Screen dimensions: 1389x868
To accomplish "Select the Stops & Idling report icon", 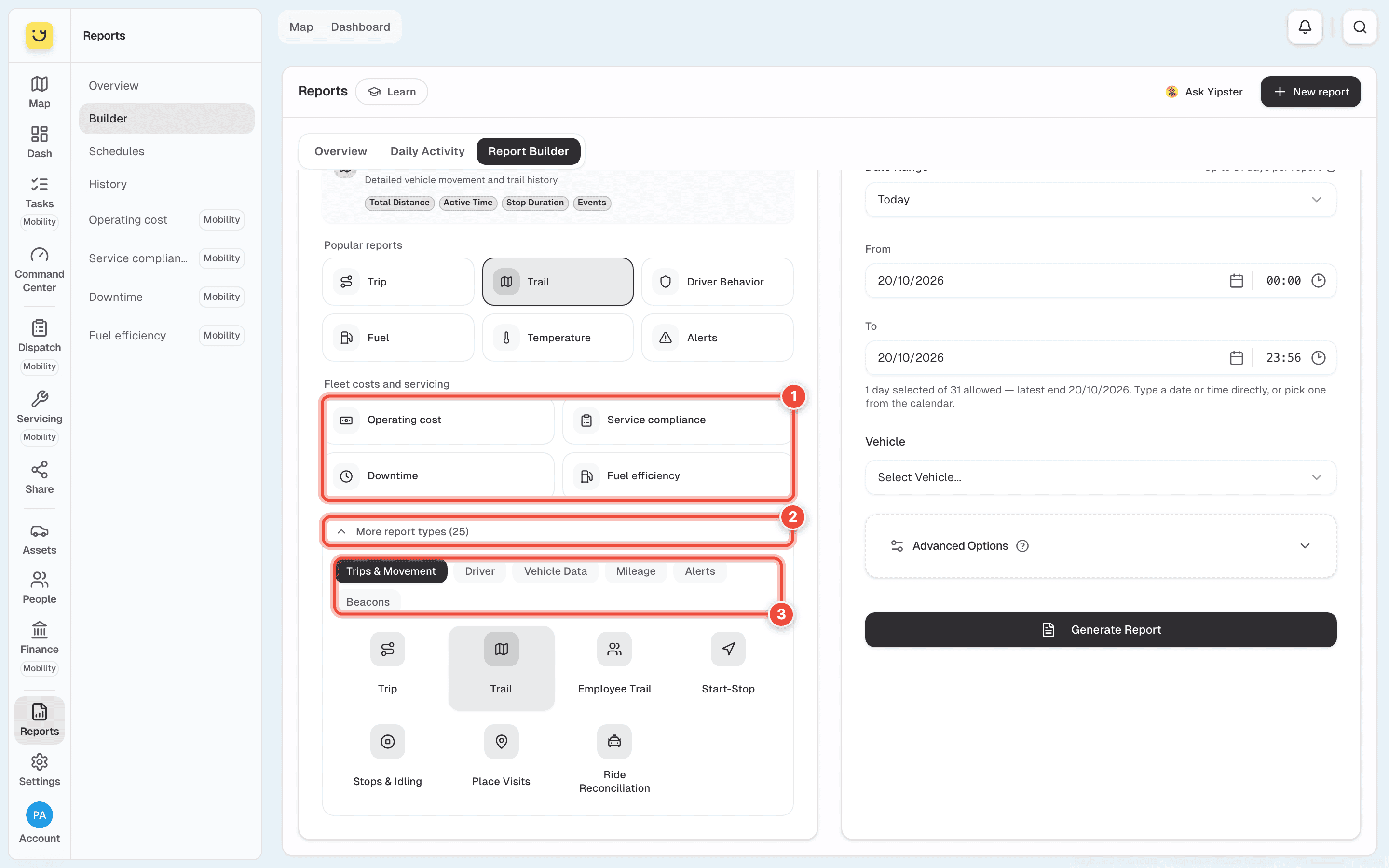I will pos(387,742).
